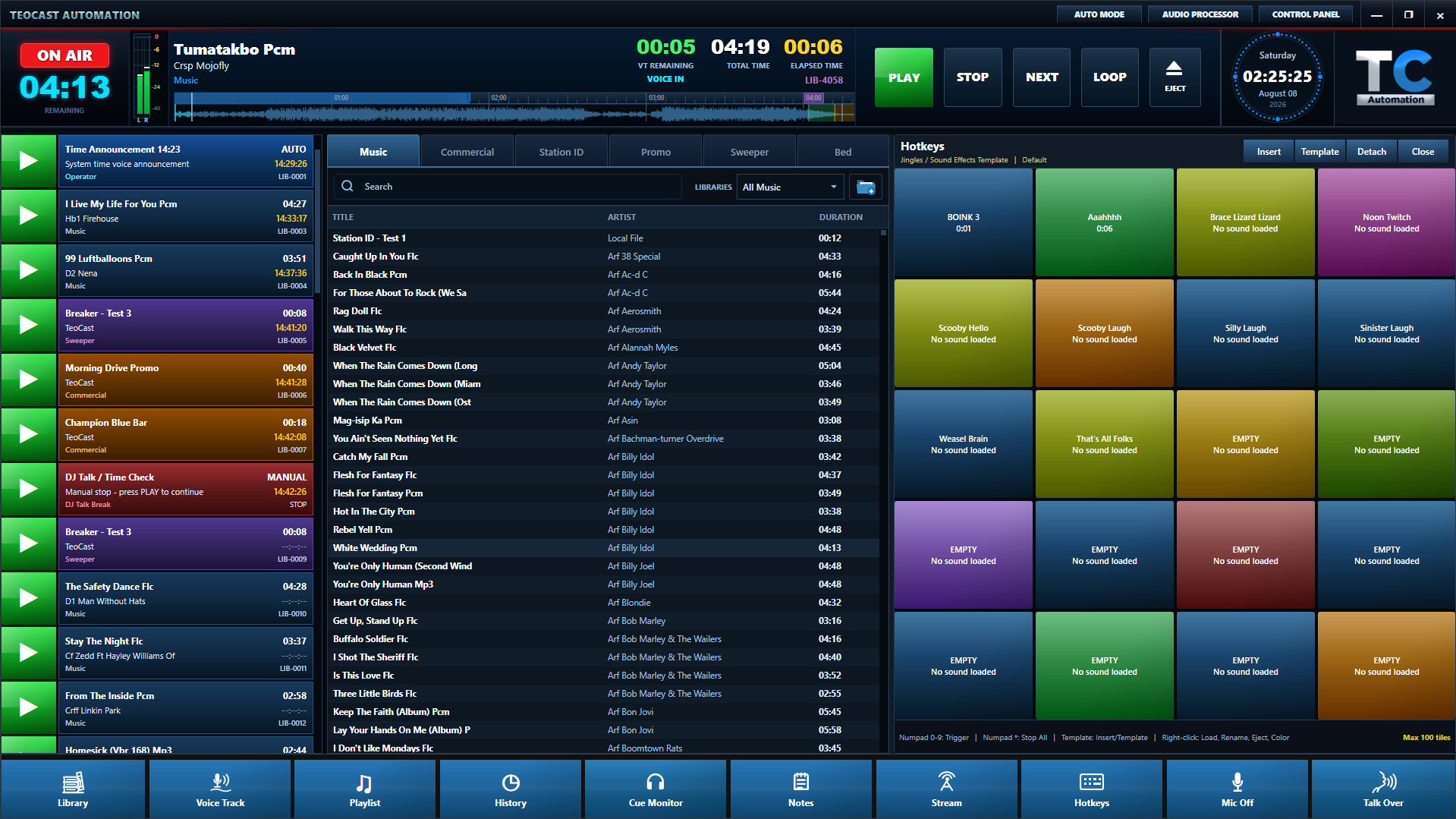Play DJ Talk / Time Check item
1456x819 pixels.
point(29,489)
